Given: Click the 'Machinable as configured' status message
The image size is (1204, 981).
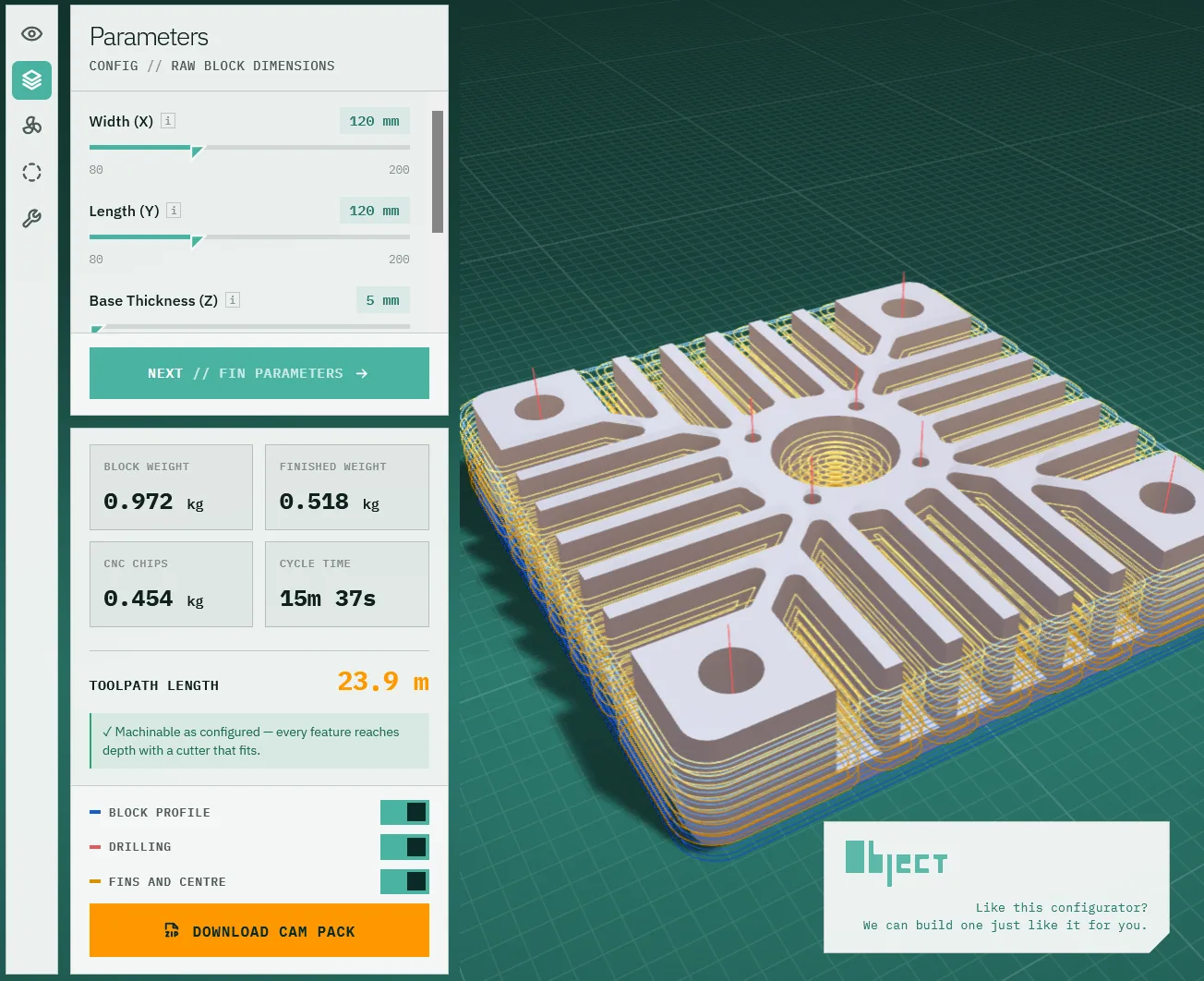Looking at the screenshot, I should (259, 741).
